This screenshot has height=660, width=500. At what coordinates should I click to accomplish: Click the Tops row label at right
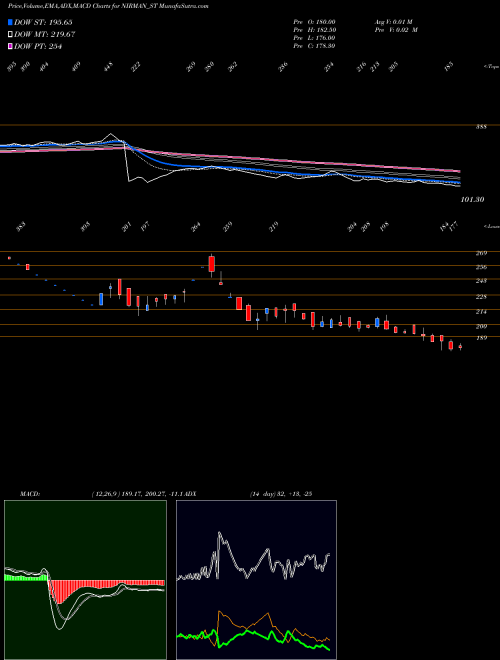(x=491, y=67)
